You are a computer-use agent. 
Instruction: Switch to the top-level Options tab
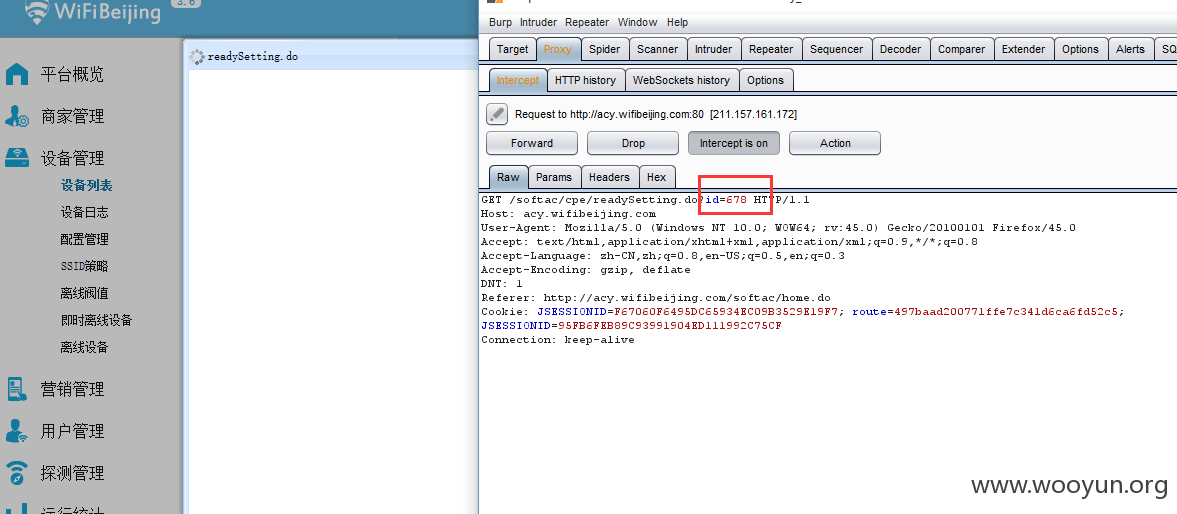click(1080, 50)
